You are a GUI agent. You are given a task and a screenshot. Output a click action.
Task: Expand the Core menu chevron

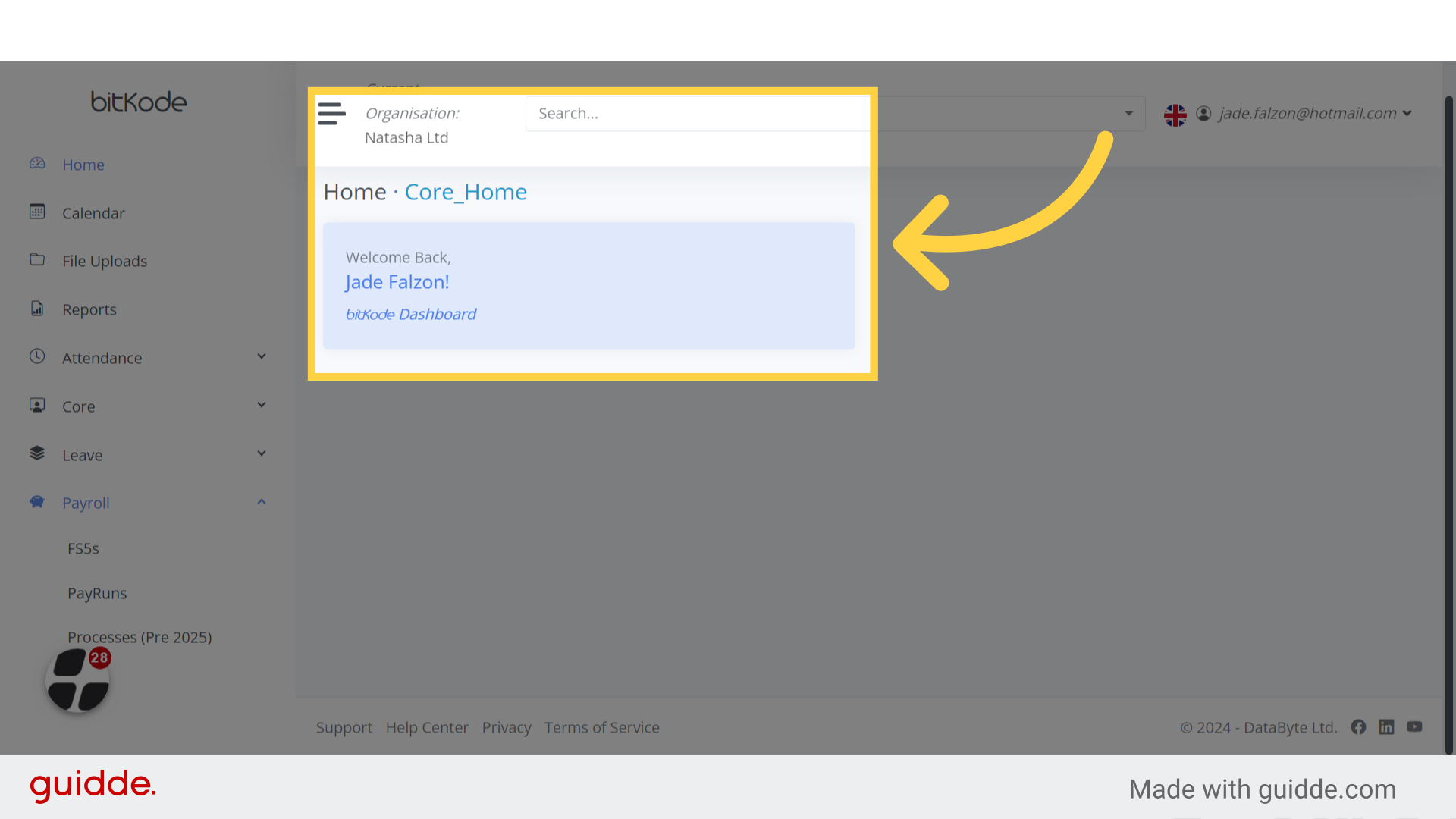point(262,405)
